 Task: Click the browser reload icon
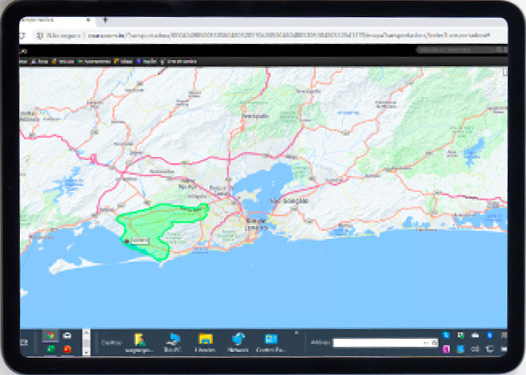[22, 35]
